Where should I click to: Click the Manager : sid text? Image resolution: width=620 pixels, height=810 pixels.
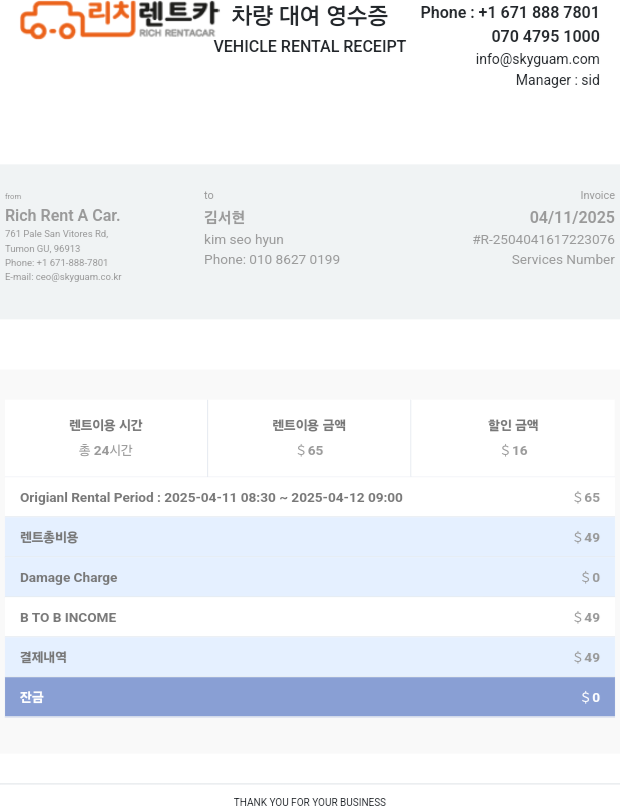point(557,80)
